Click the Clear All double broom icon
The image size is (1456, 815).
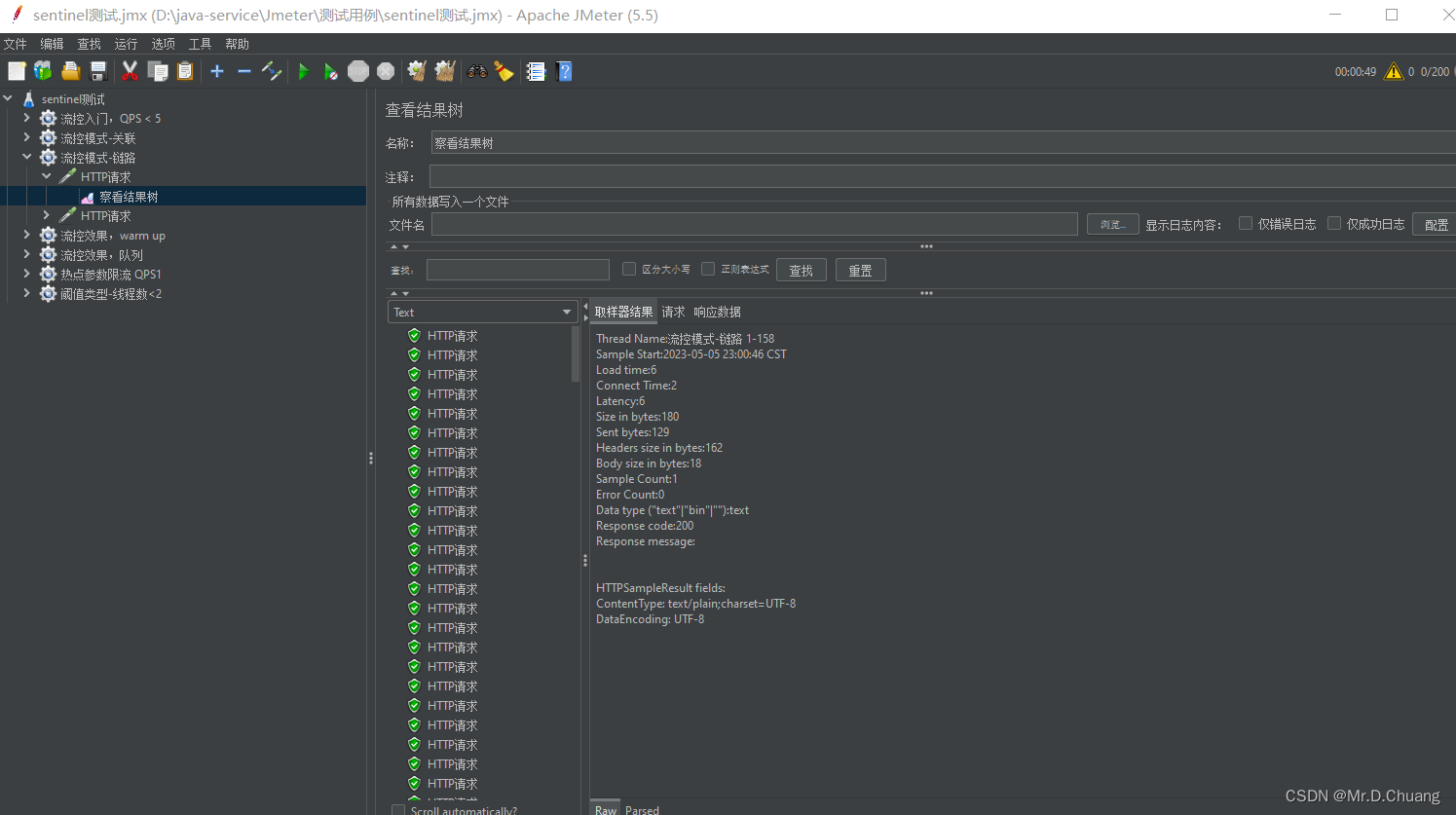pos(445,71)
